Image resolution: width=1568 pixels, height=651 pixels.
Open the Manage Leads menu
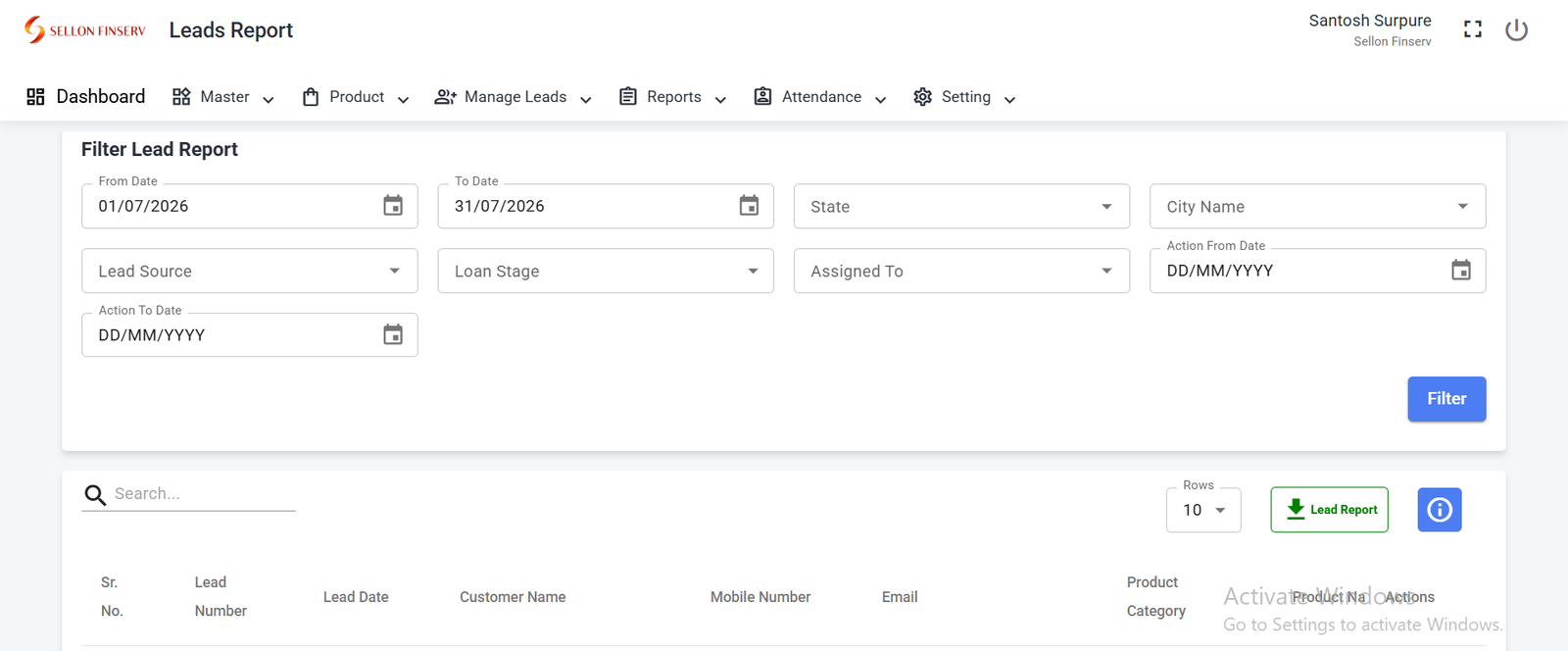coord(514,96)
